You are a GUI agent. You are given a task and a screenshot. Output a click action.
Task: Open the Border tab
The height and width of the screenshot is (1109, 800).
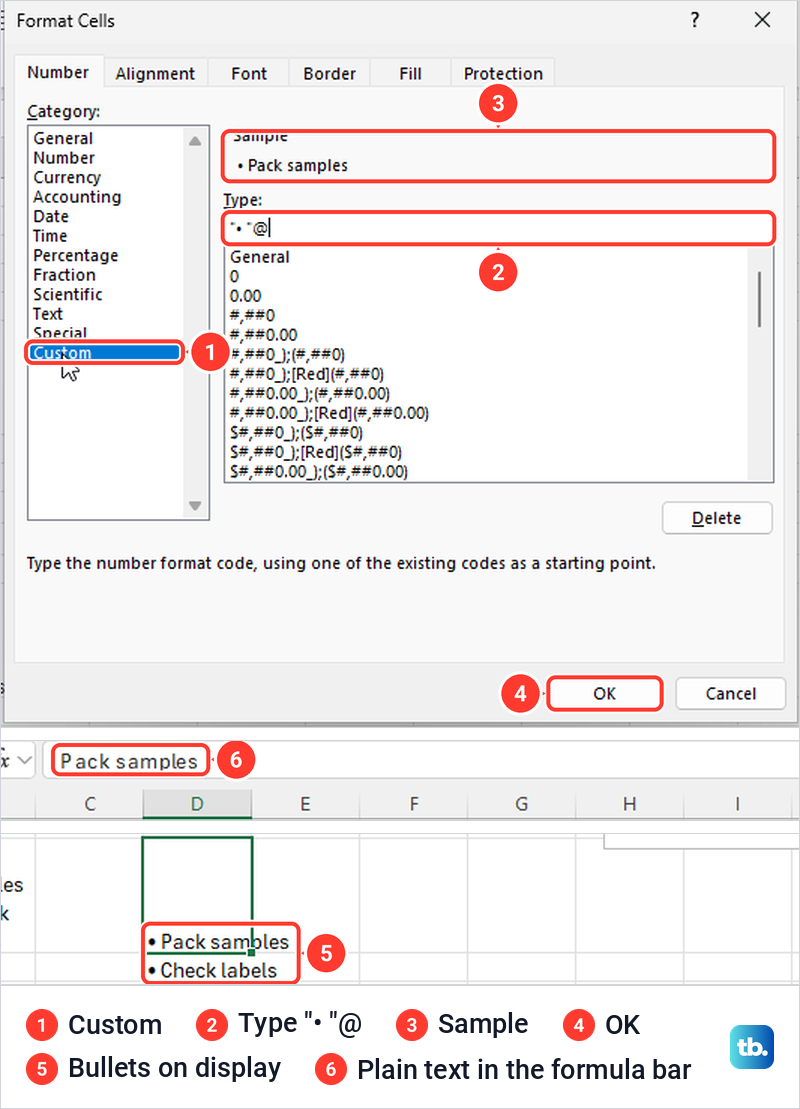tap(329, 74)
